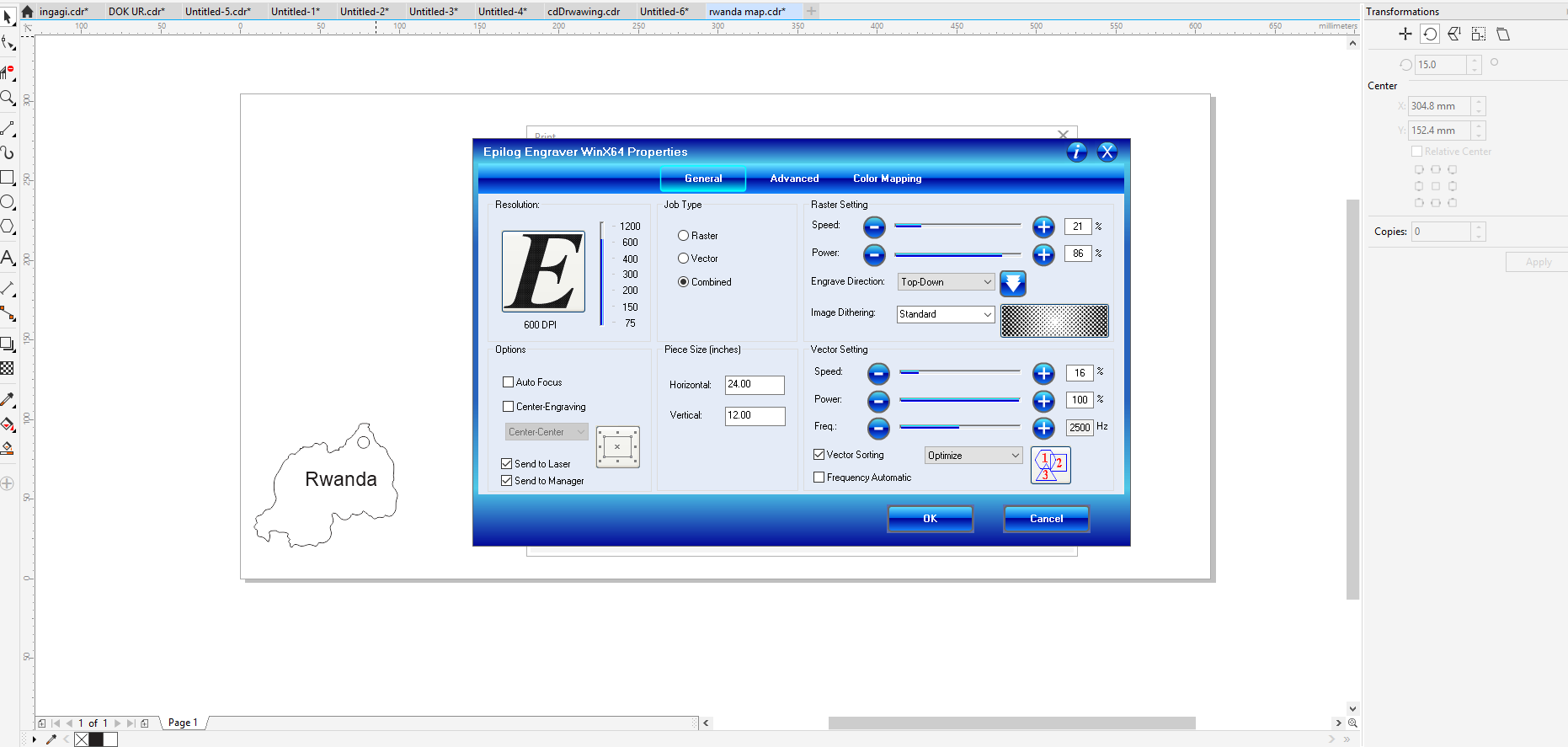
Task: Click the Welcome Screen home button
Action: [x=27, y=12]
